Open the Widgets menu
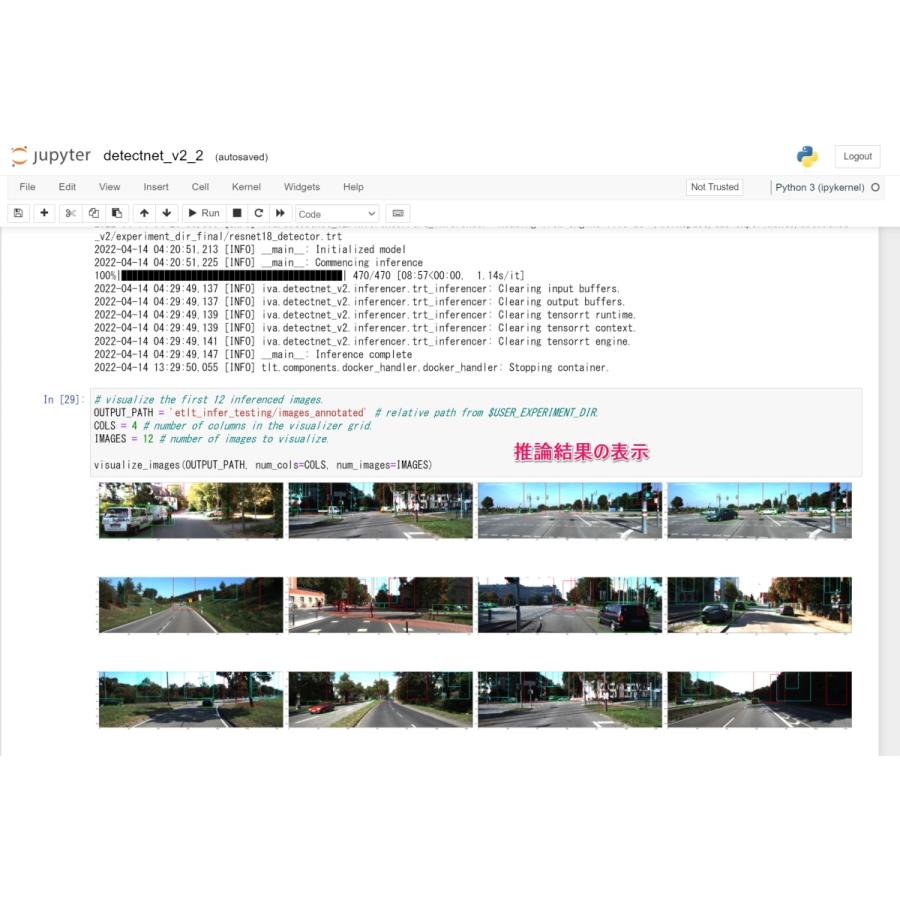This screenshot has width=900, height=900. pos(302,187)
